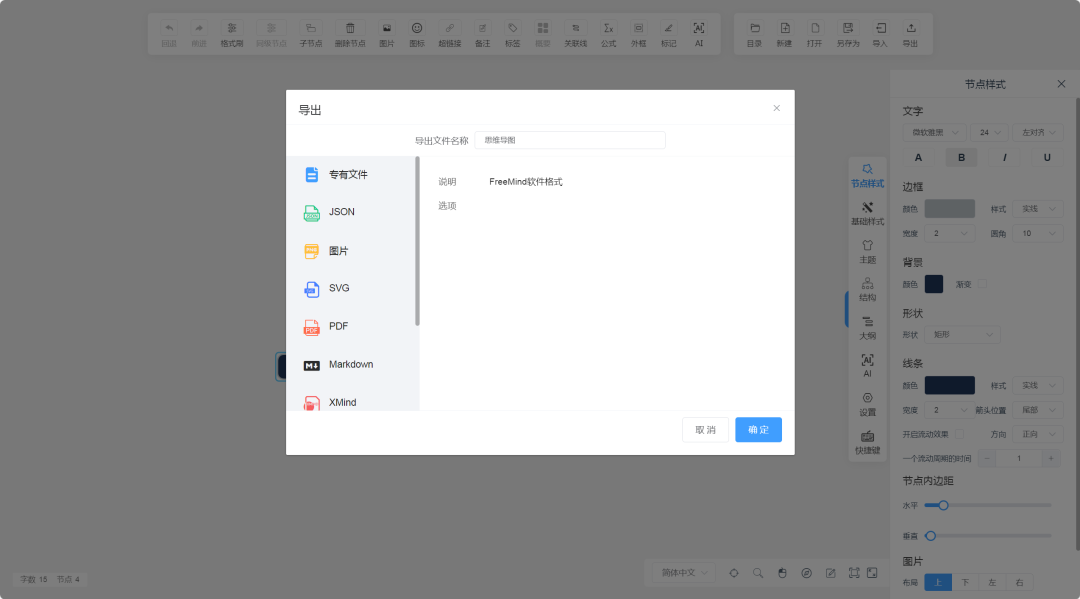Select the SVG export format

pos(337,288)
